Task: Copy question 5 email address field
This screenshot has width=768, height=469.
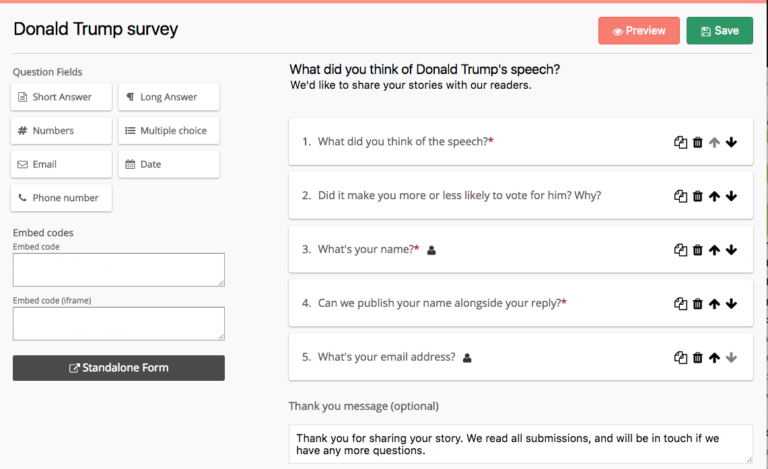Action: tap(680, 357)
